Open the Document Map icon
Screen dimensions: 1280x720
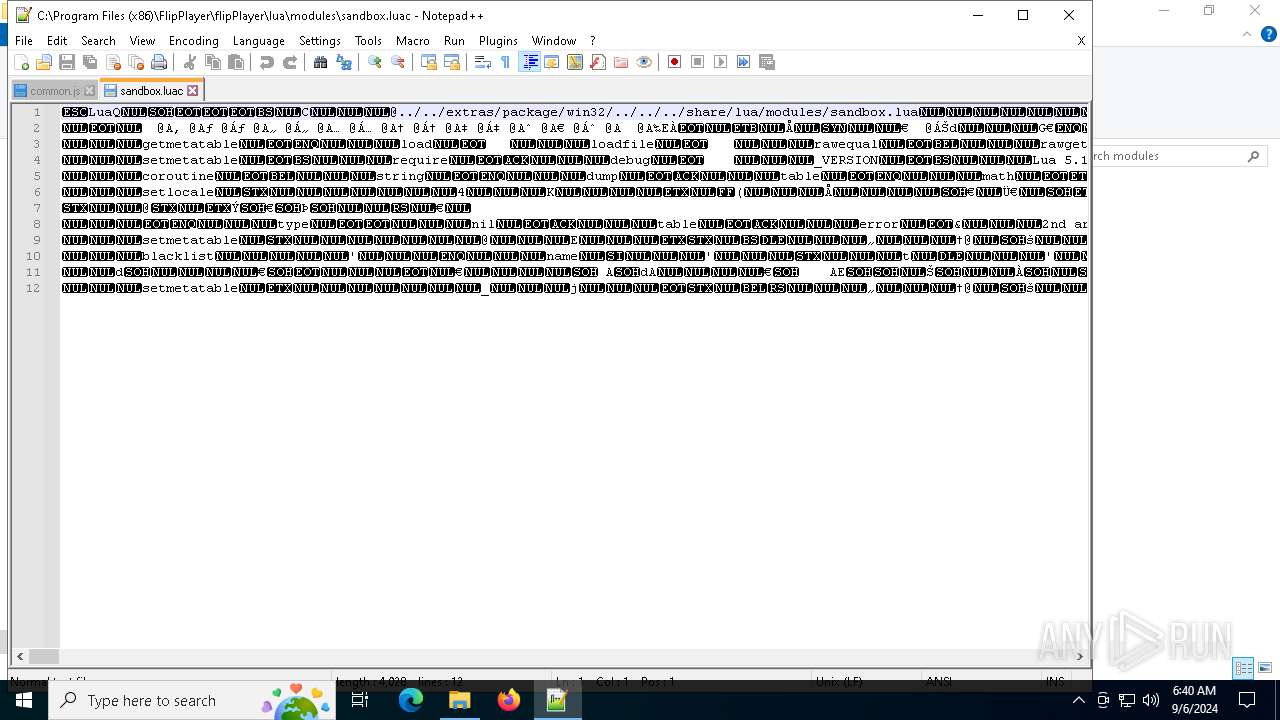pyautogui.click(x=574, y=62)
